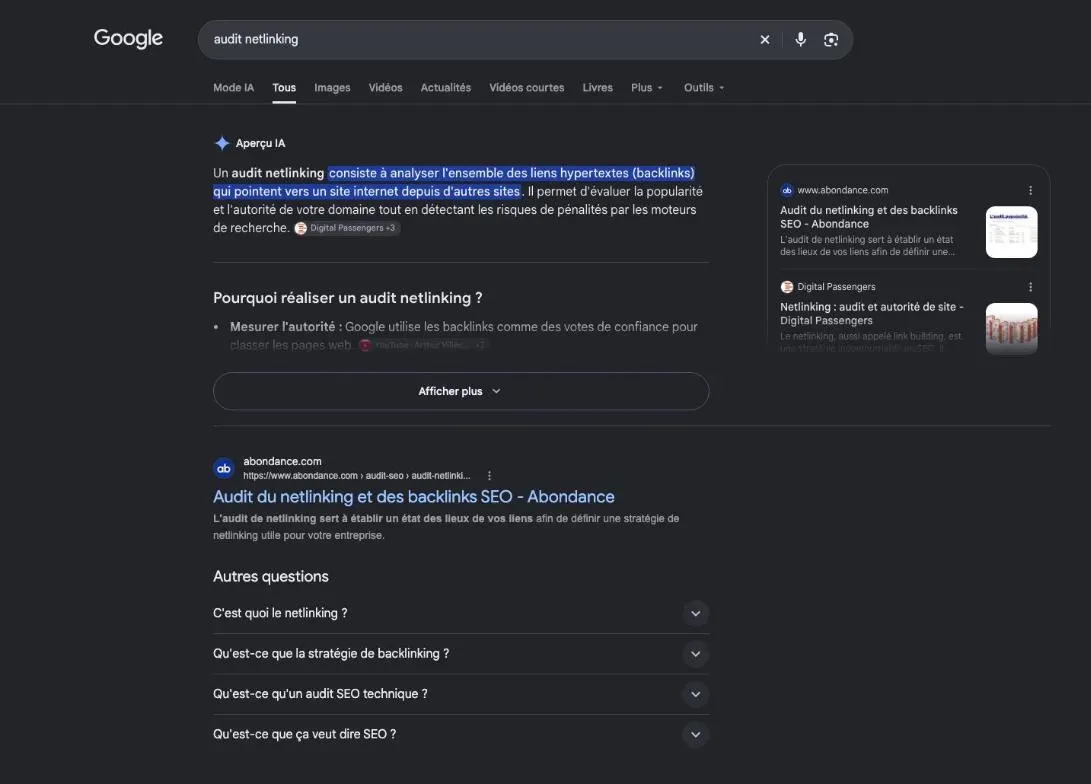Expand Qu'est-ce que ça veut dire SEO

click(461, 734)
